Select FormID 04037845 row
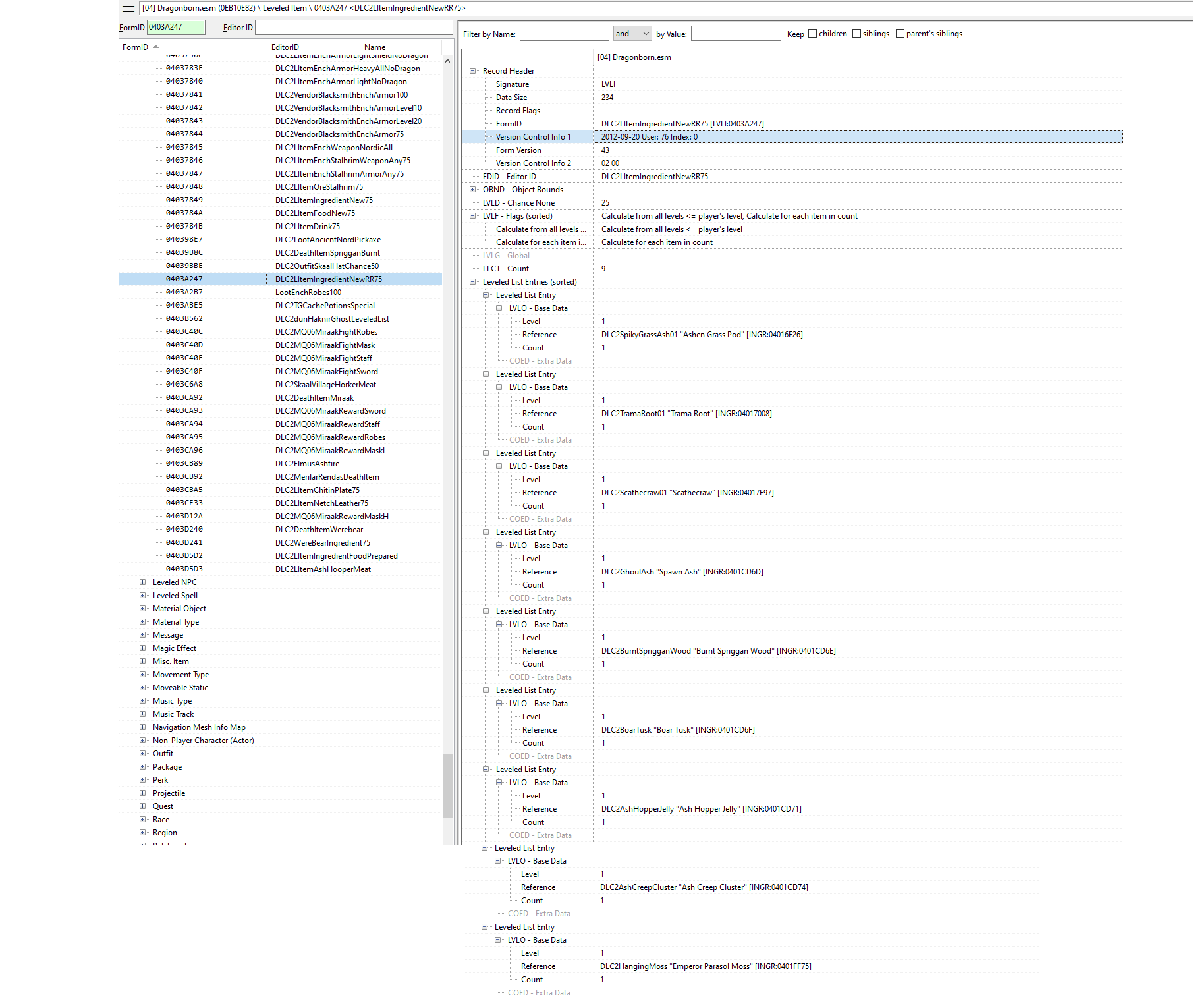The width and height of the screenshot is (1193, 1008). pos(281,148)
